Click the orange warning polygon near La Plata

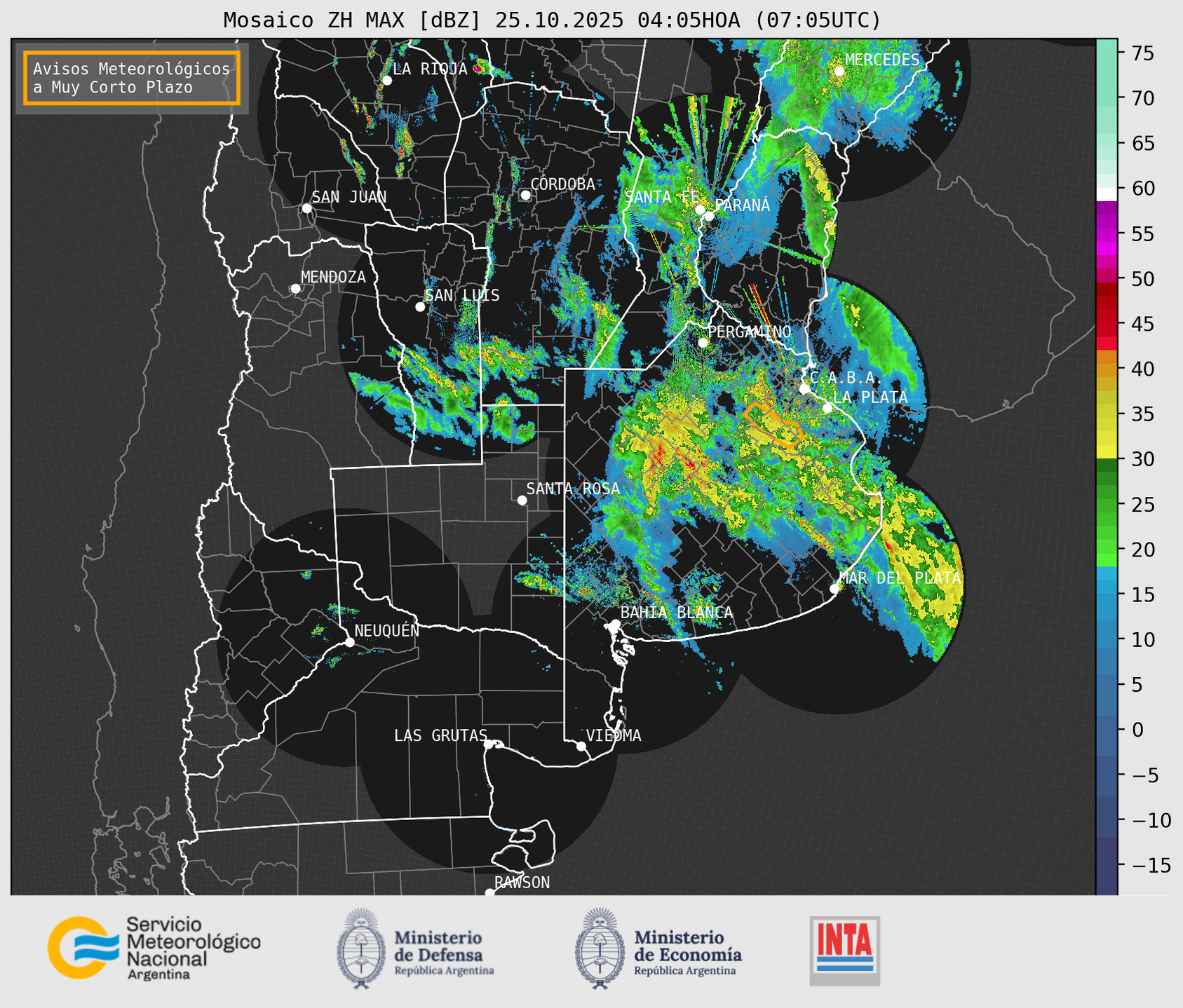coord(773,424)
